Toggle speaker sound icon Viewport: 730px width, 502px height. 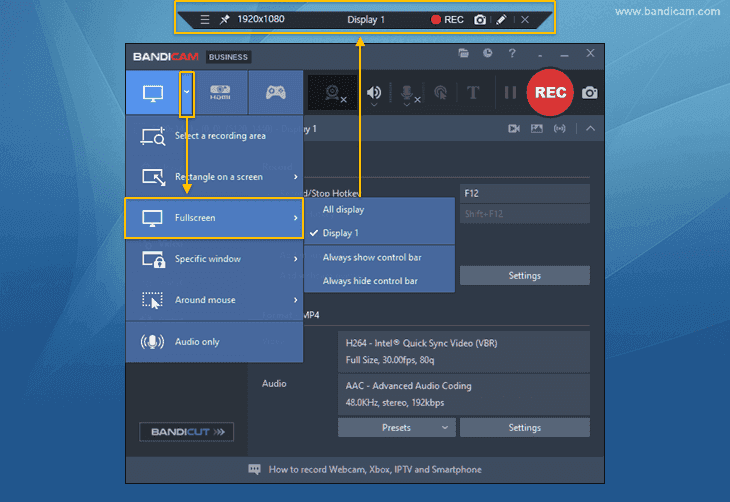point(374,93)
